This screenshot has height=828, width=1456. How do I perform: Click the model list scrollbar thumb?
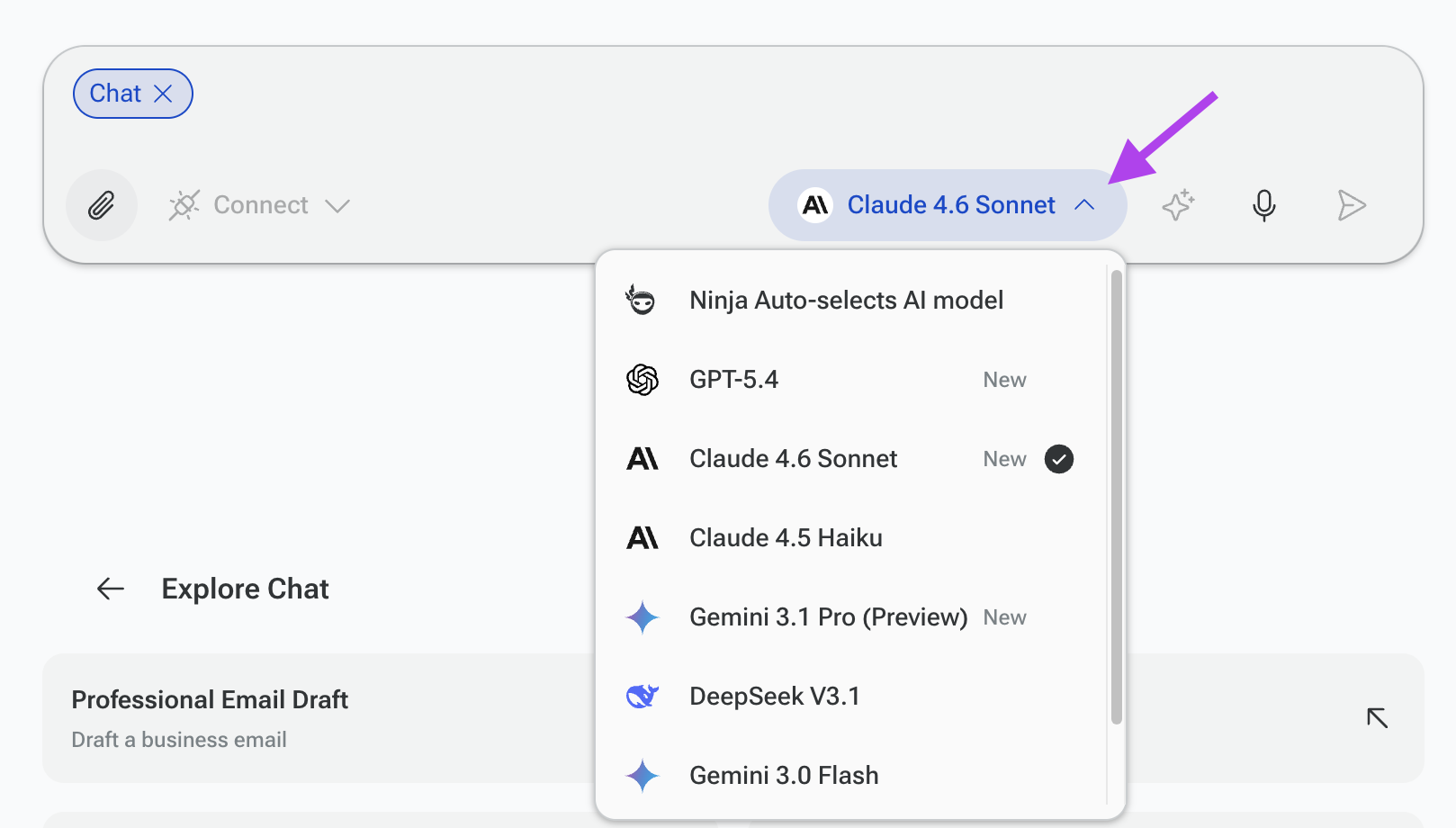pos(1117,497)
